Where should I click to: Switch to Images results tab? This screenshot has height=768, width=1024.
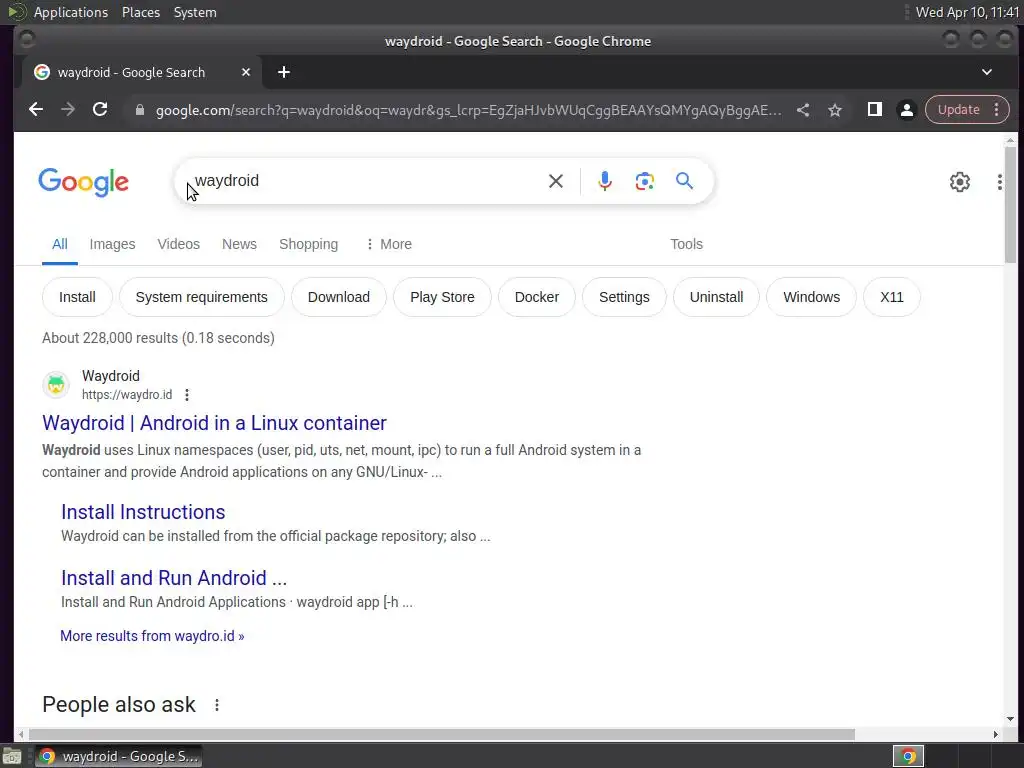click(x=112, y=244)
